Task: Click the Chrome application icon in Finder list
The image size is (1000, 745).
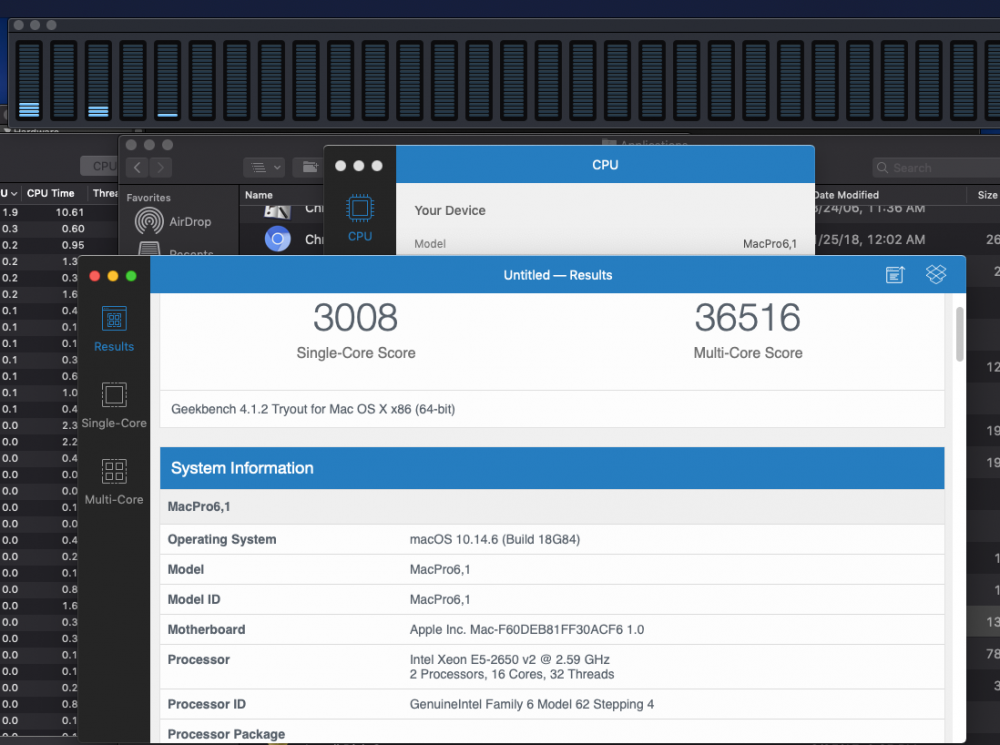Action: pos(277,239)
